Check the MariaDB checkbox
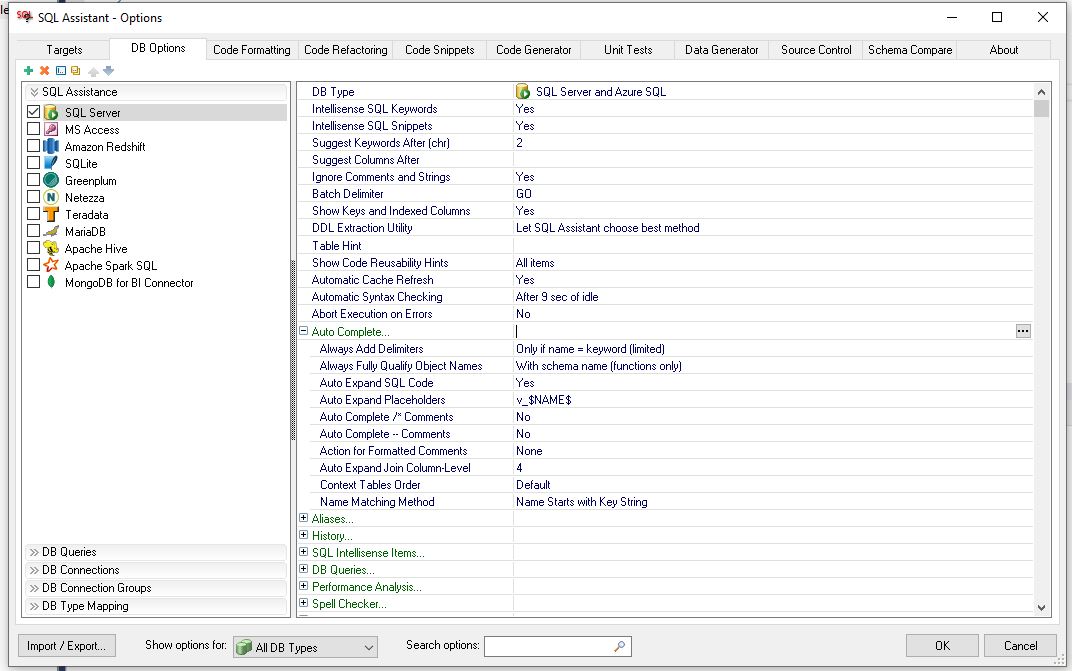The height and width of the screenshot is (671, 1072). (x=34, y=231)
